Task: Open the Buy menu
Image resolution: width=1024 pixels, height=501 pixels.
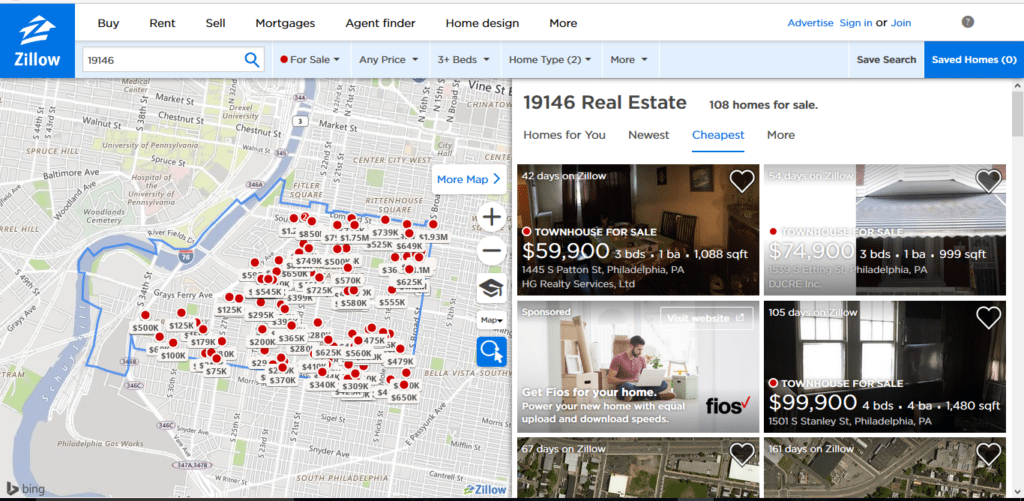Action: tap(108, 23)
